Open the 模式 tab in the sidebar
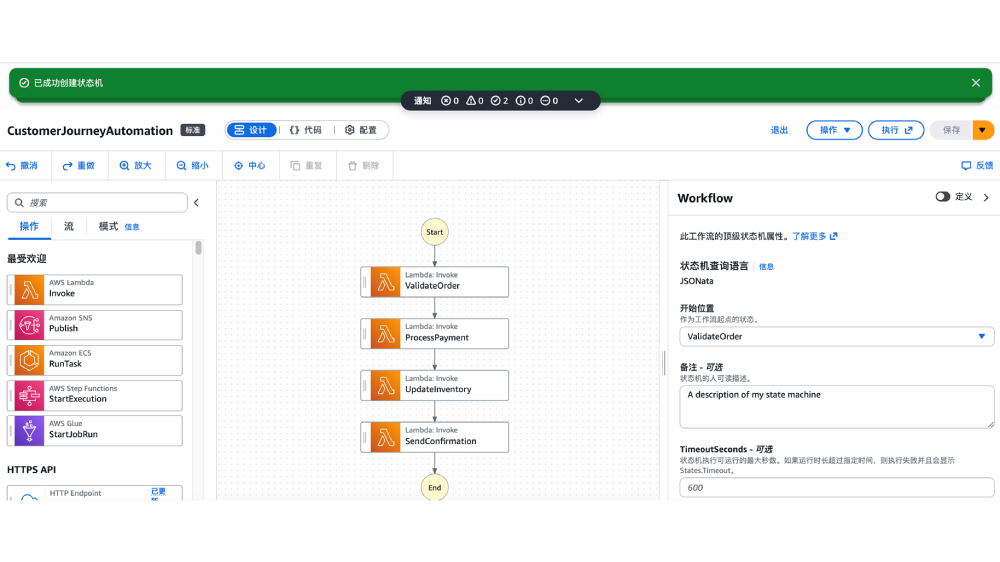 [108, 227]
